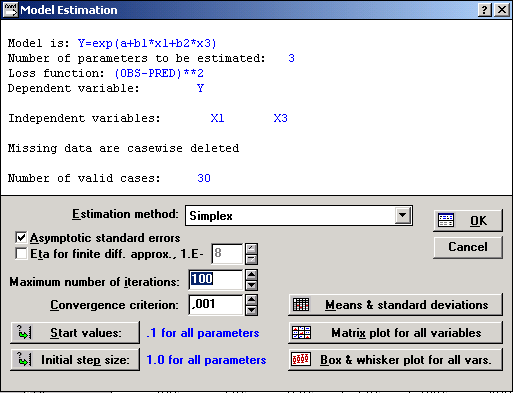Click '.1 for all parameters' text
Image resolution: width=513 pixels, height=393 pixels.
[x=203, y=333]
